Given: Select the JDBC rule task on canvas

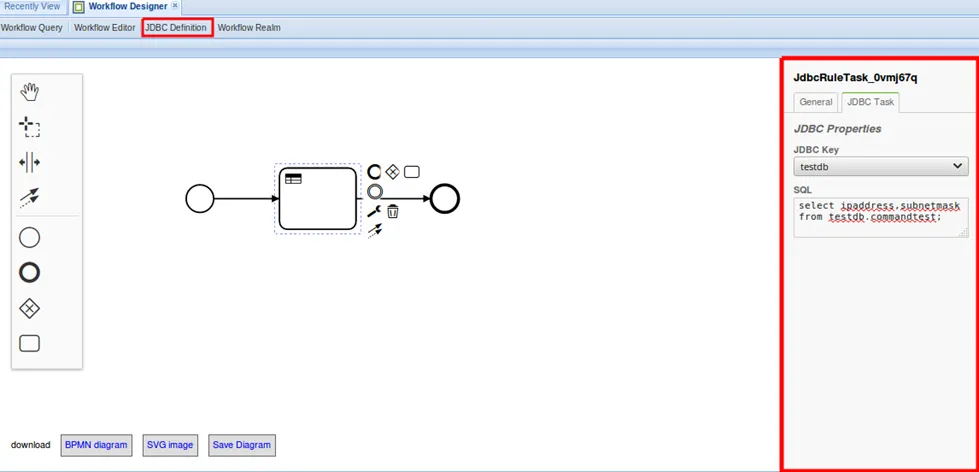Looking at the screenshot, I should 318,199.
